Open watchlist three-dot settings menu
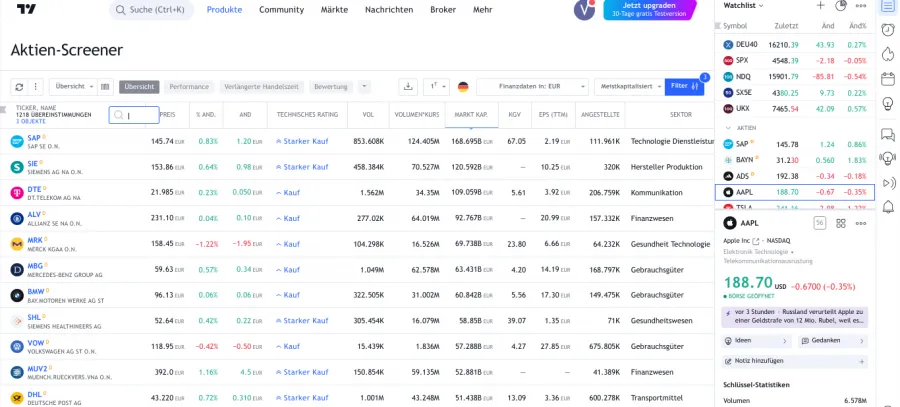Viewport: 900px width, 407px height. (861, 6)
